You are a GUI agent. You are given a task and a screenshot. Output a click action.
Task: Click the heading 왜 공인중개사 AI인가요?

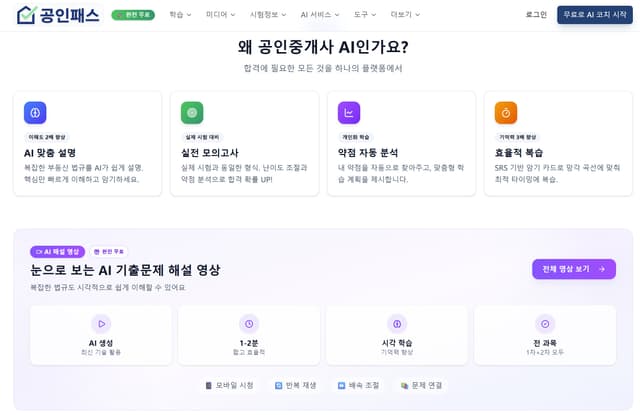coord(323,47)
